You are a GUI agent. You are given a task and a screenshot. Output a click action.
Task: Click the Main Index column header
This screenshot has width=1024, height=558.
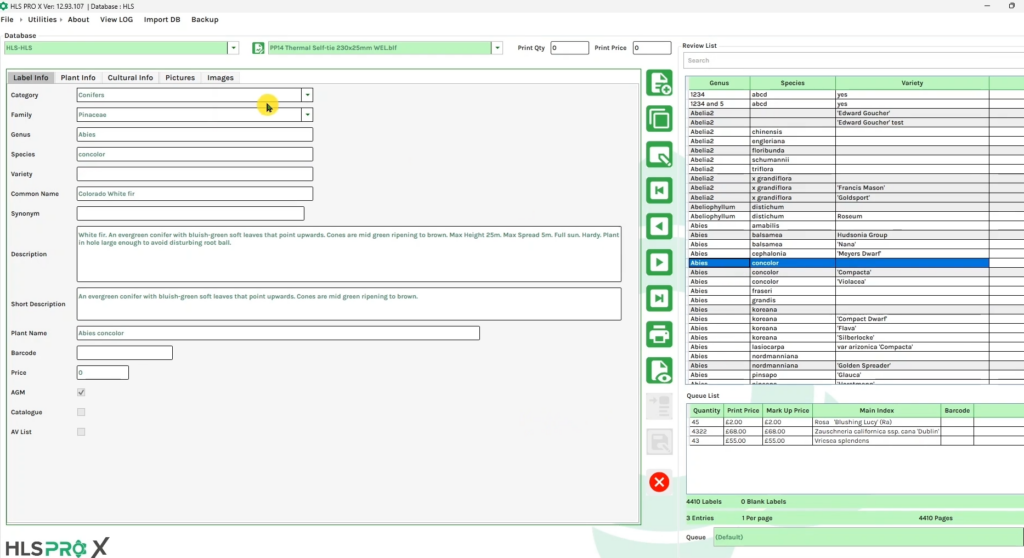pyautogui.click(x=876, y=410)
